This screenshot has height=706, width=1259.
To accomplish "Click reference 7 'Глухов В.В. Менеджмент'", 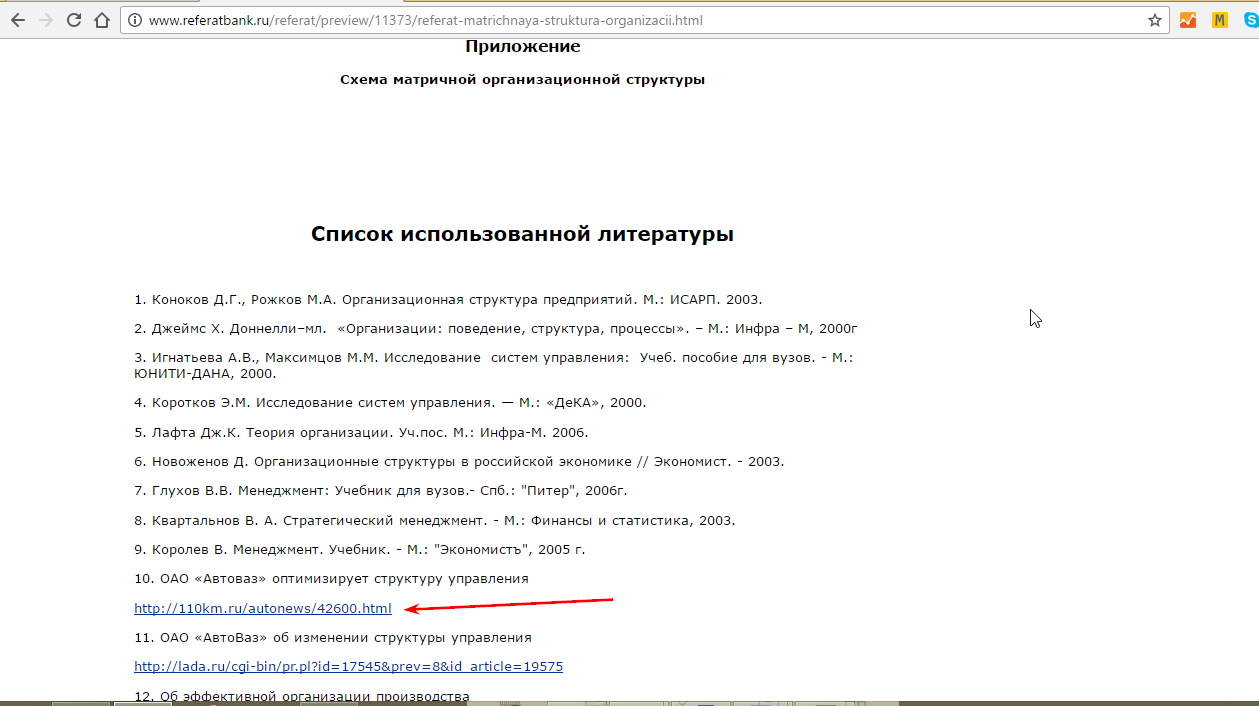I will pyautogui.click(x=380, y=491).
